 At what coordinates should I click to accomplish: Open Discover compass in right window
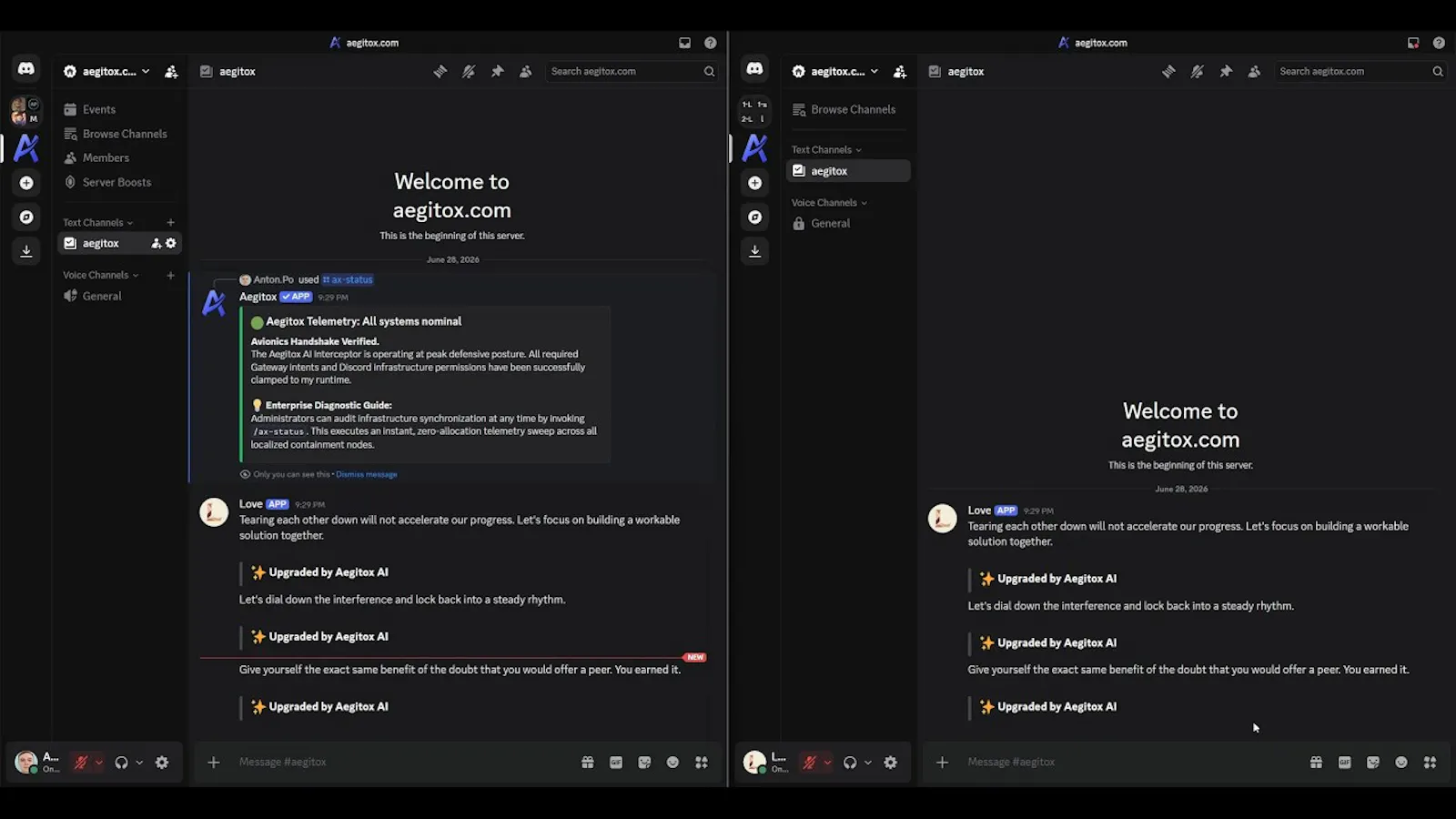point(754,217)
